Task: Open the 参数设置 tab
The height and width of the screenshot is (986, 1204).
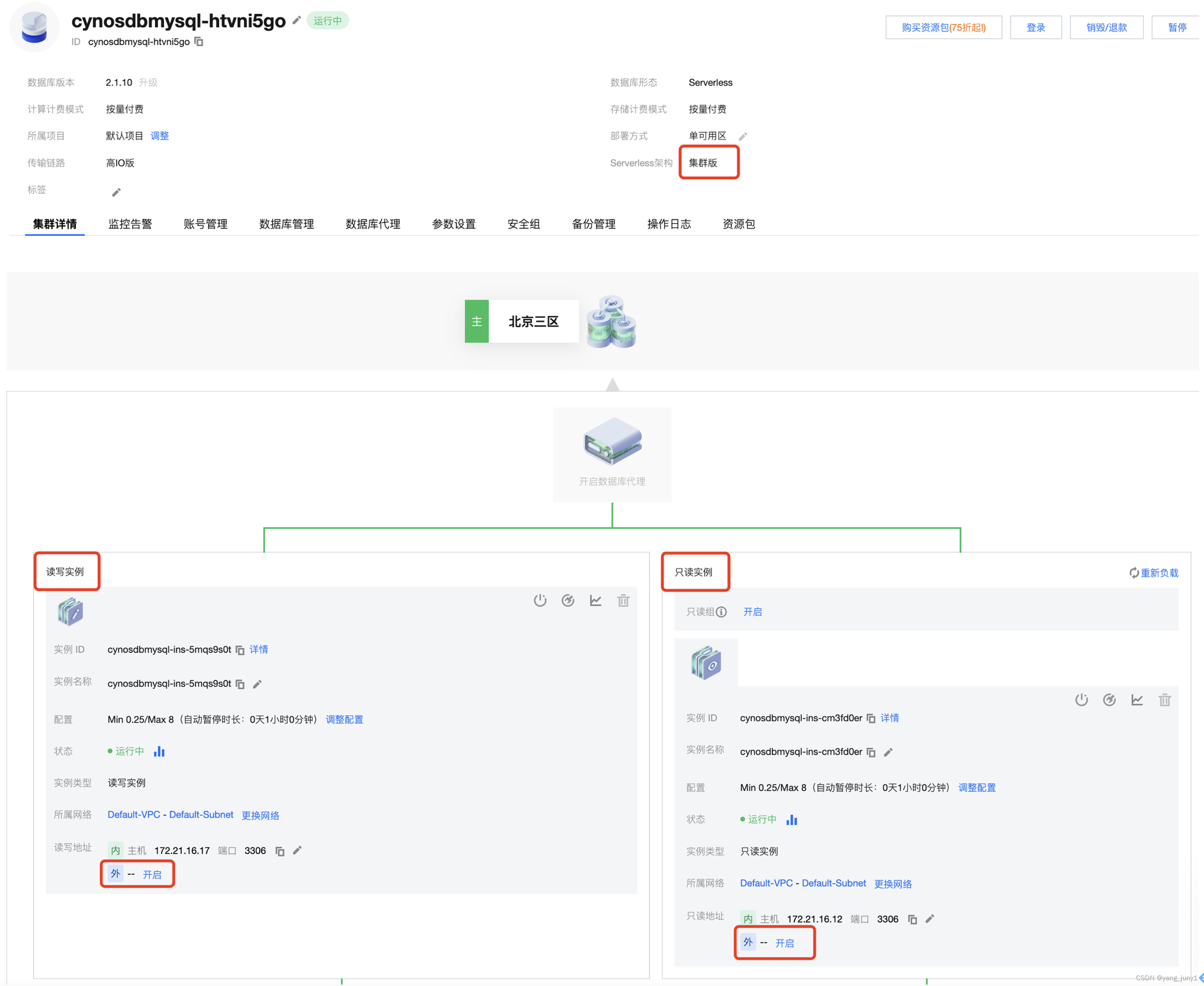Action: click(x=454, y=224)
